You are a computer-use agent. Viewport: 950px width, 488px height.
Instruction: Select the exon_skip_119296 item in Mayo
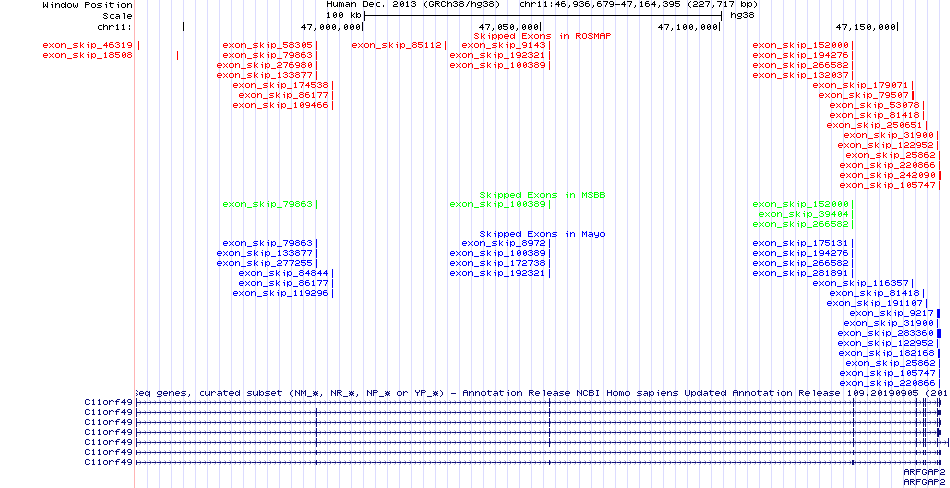[280, 293]
